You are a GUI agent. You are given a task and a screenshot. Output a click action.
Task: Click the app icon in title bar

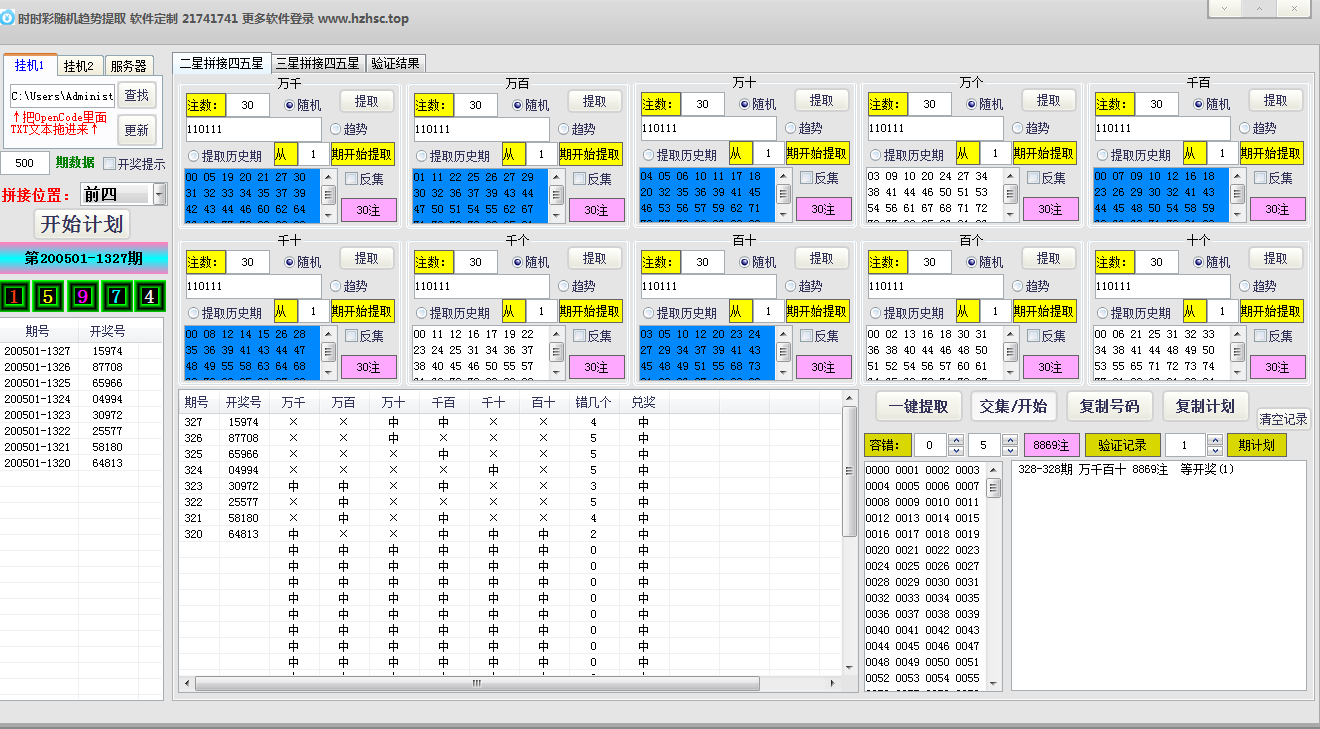pos(7,18)
